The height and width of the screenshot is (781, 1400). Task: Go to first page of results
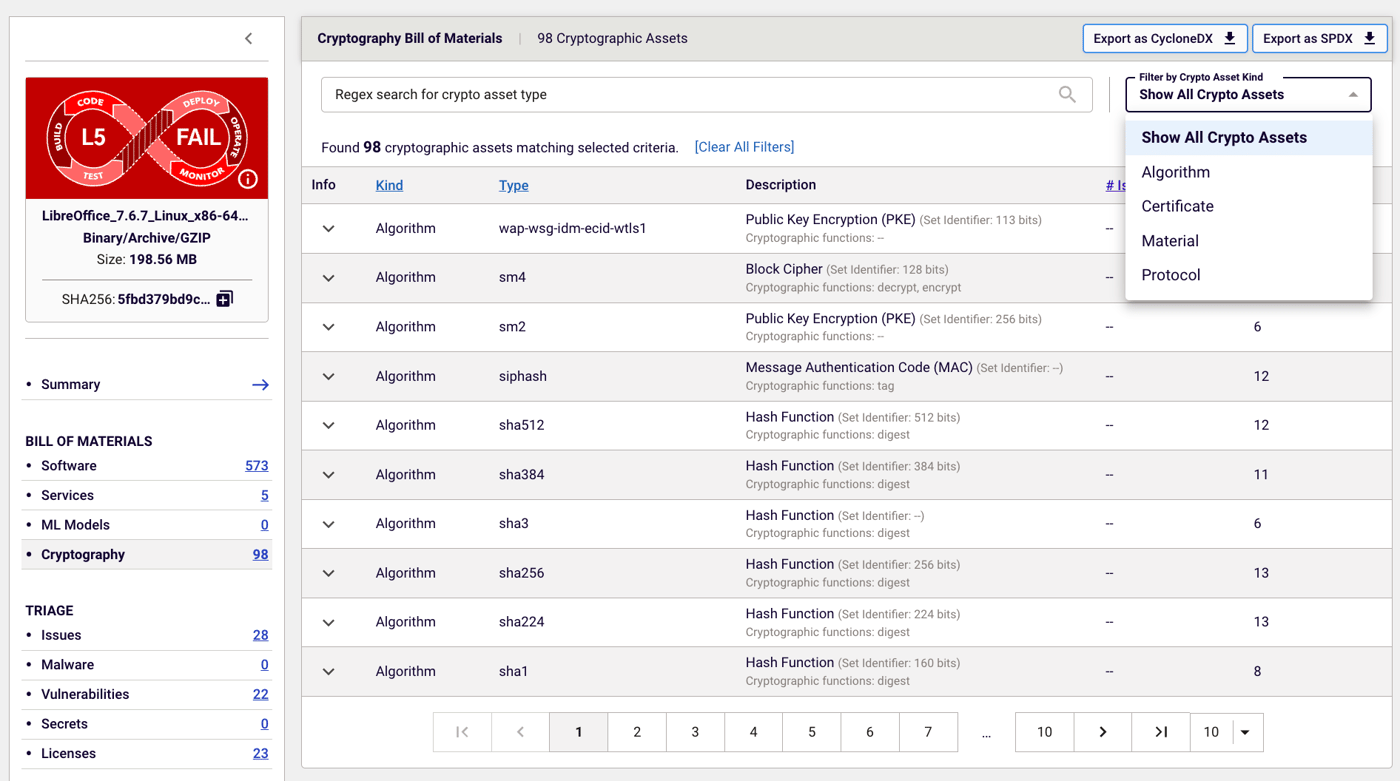[462, 732]
